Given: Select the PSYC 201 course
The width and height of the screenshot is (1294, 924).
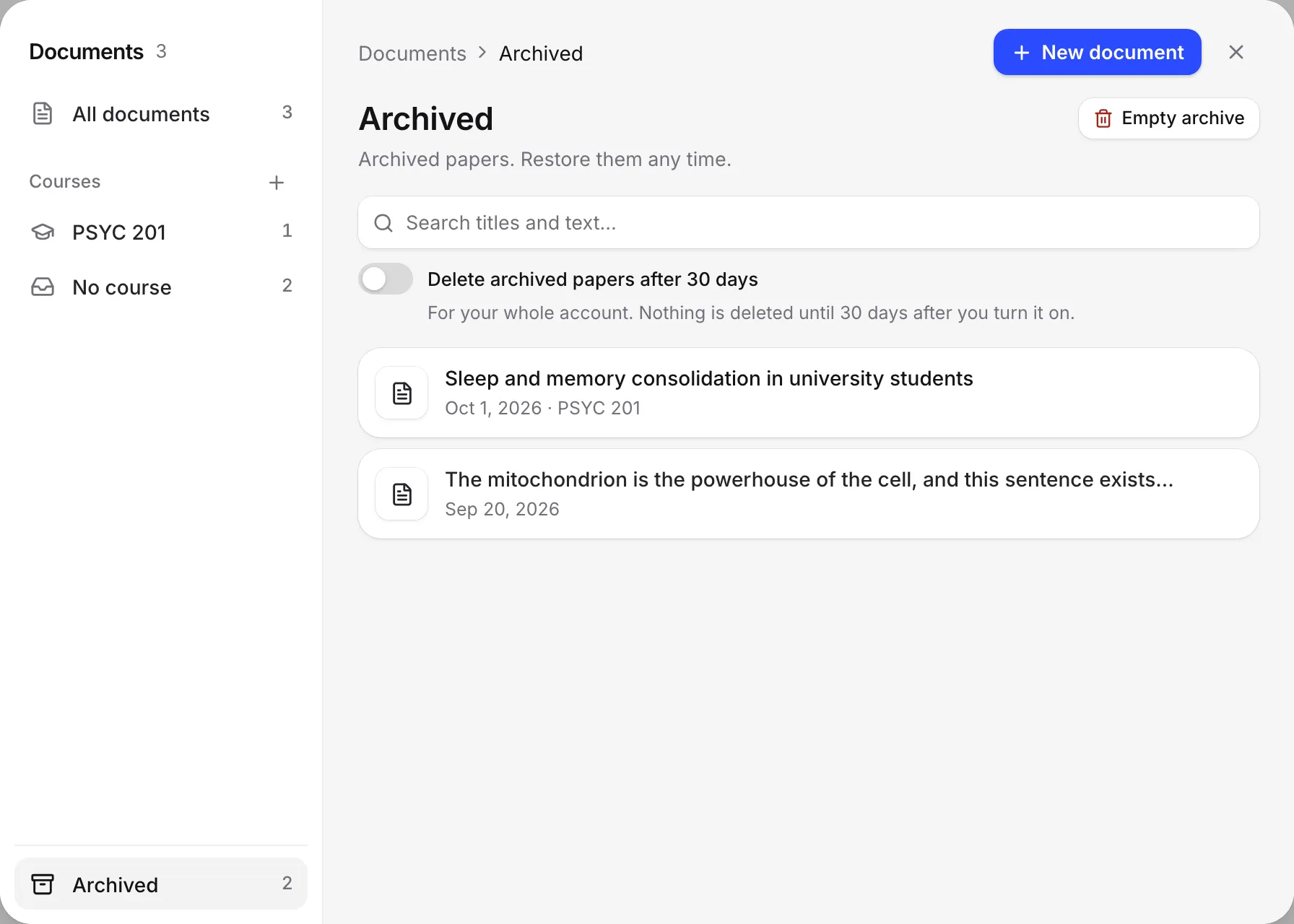Looking at the screenshot, I should pyautogui.click(x=161, y=232).
